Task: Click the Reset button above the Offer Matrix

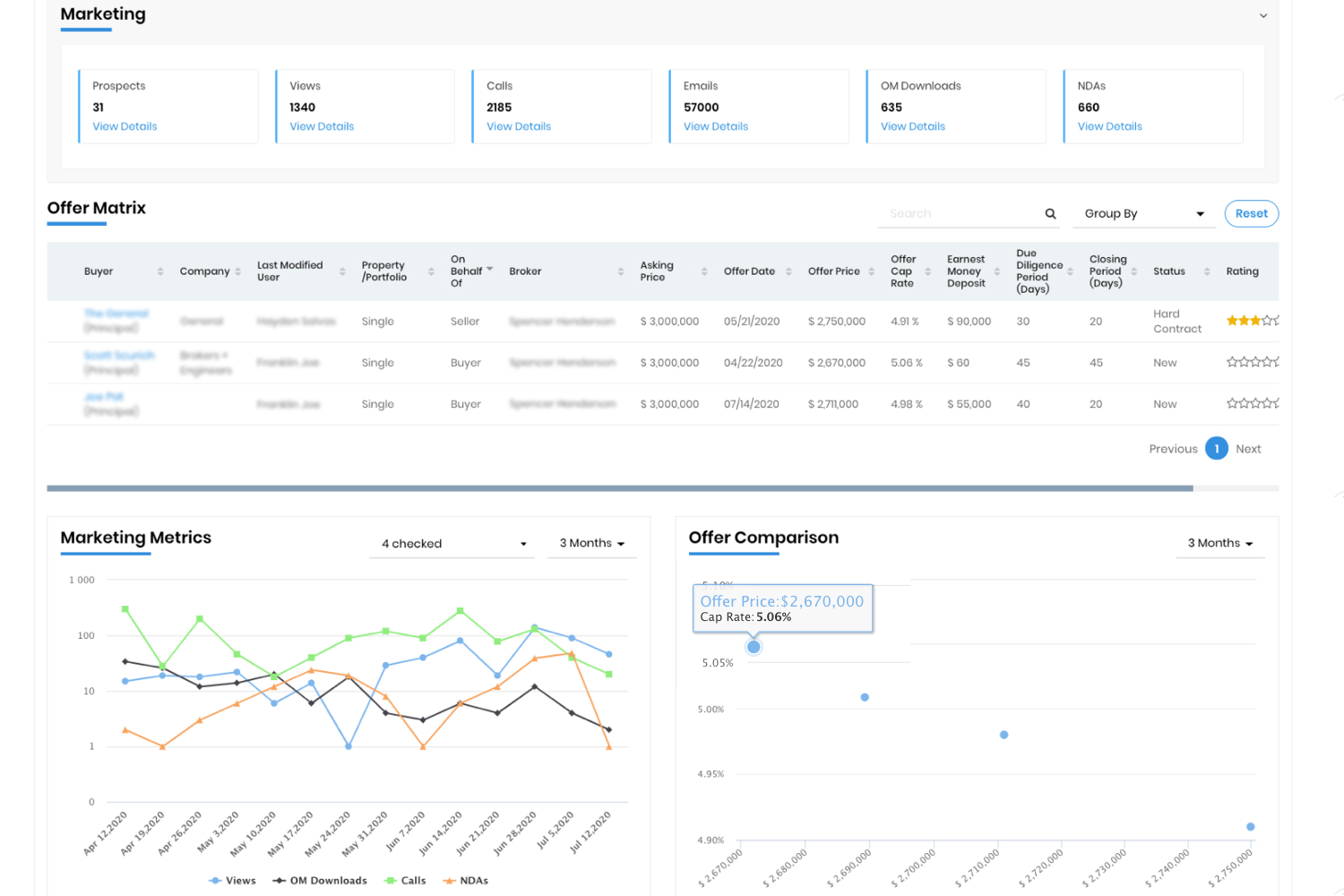Action: [1251, 213]
